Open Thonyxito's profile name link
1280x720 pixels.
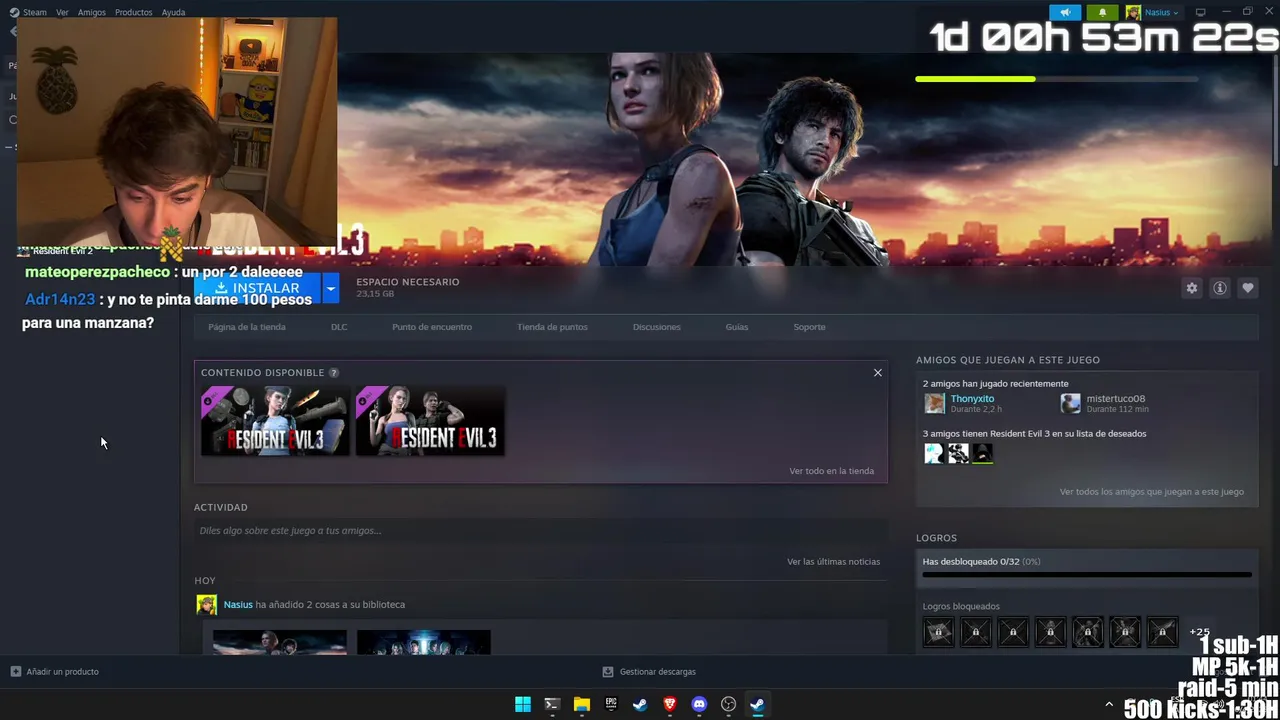tap(972, 399)
